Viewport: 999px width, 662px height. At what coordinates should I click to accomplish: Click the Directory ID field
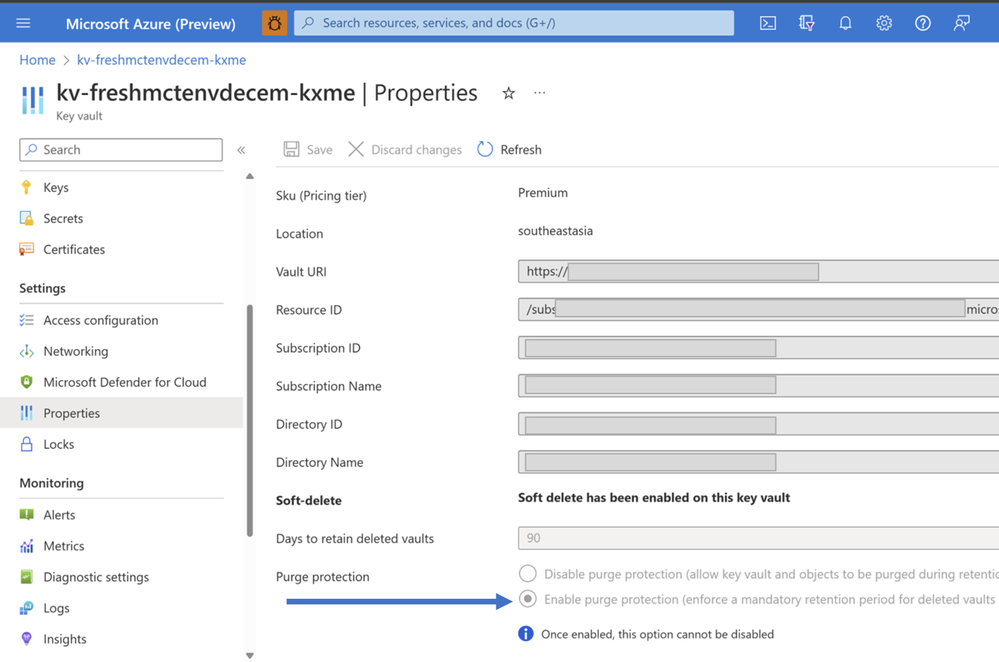758,424
